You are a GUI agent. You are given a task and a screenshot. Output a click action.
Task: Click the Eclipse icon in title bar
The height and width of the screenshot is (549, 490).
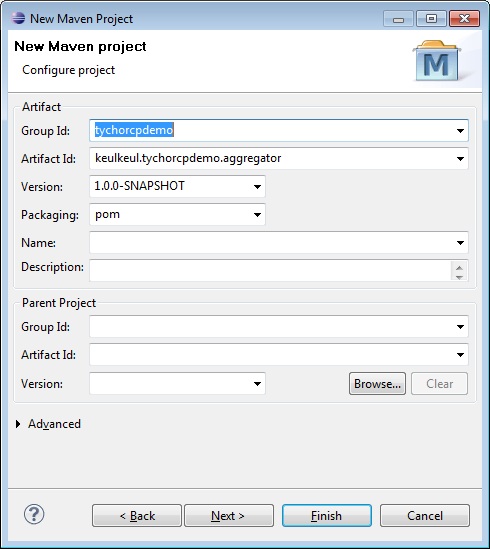pos(18,18)
